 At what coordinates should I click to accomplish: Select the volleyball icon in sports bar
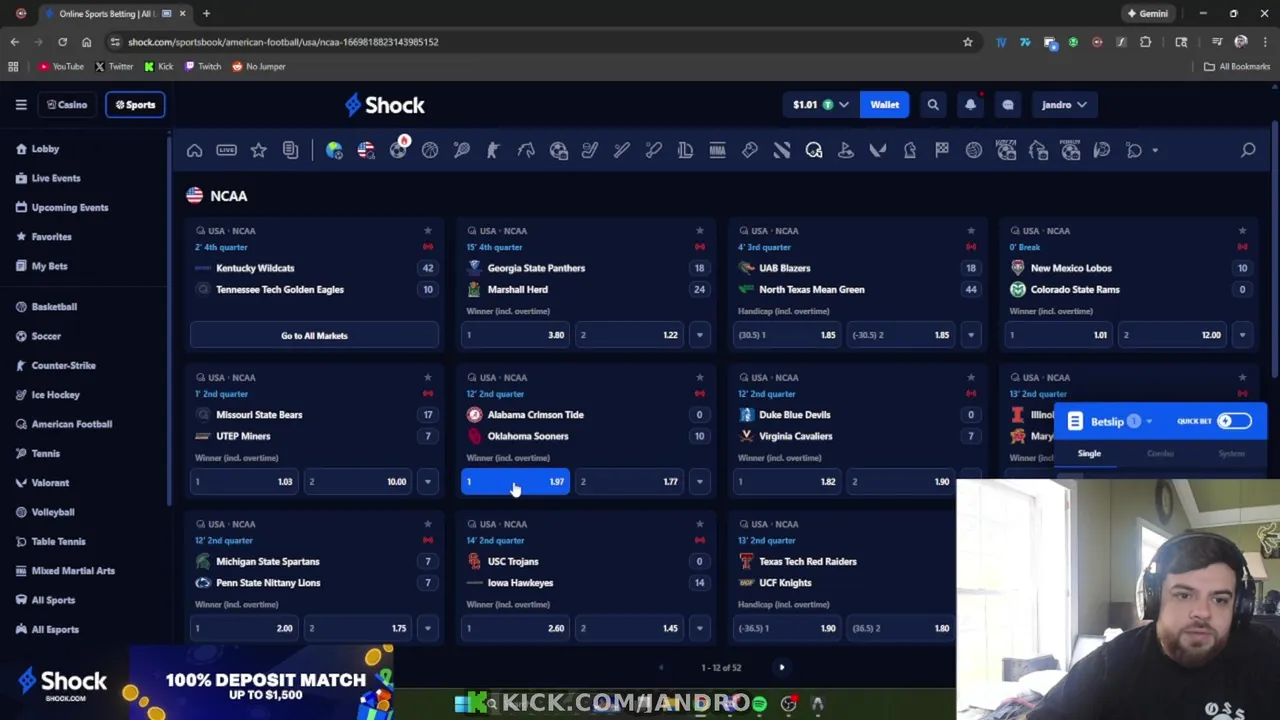click(974, 150)
